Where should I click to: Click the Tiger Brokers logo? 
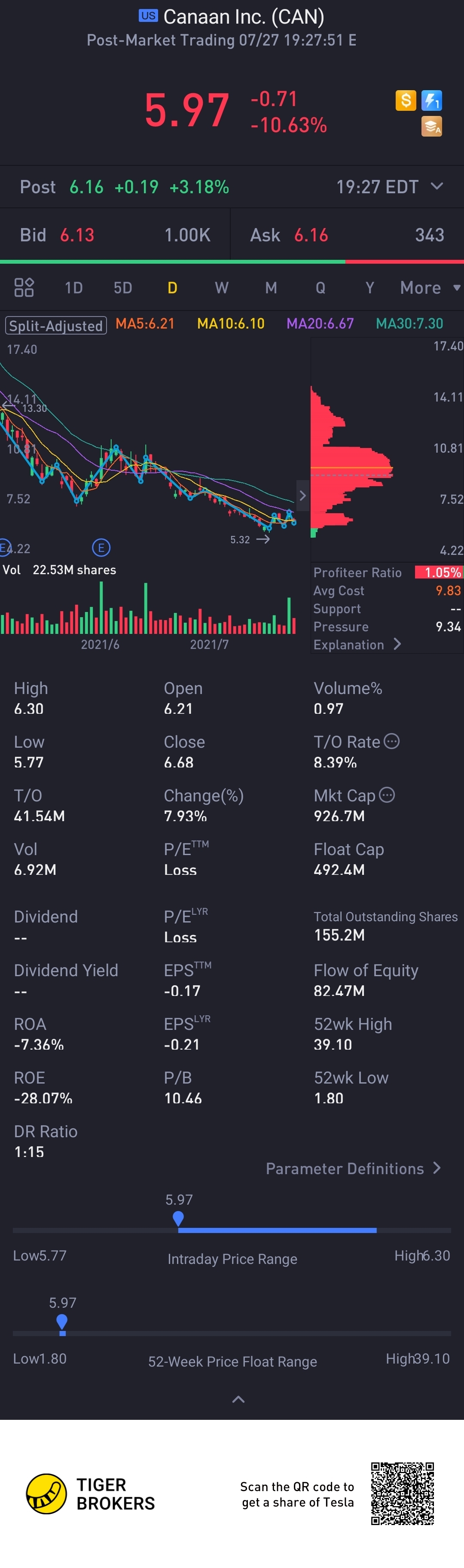(x=90, y=1494)
